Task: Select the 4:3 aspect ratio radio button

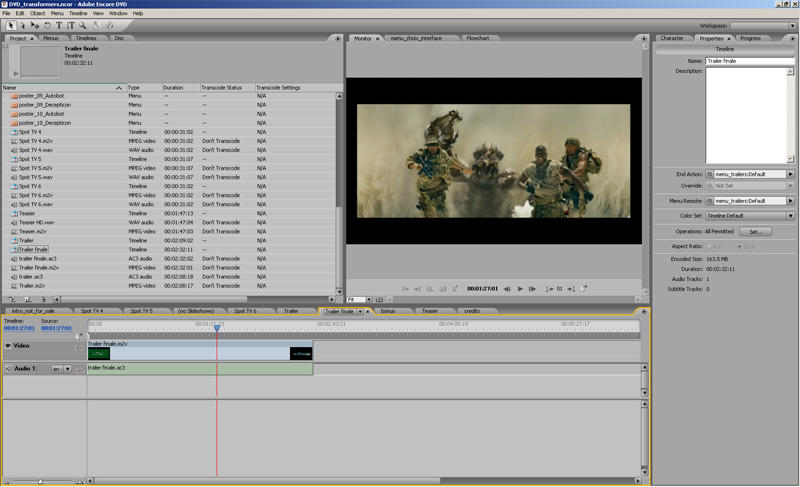Action: [x=710, y=246]
